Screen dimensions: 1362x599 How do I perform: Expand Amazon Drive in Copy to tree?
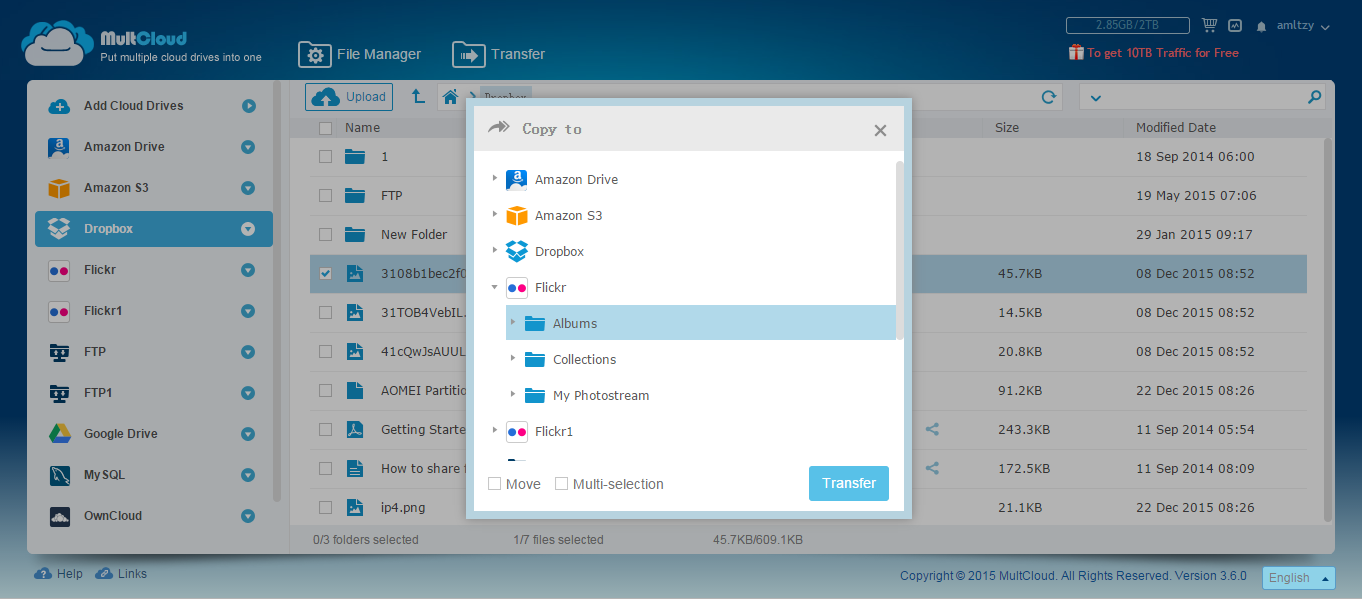pos(494,179)
